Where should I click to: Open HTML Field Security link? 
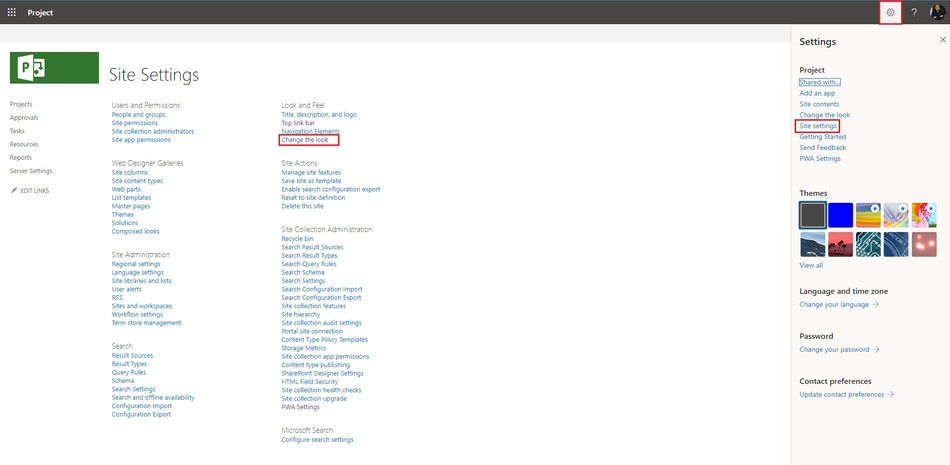pos(310,383)
